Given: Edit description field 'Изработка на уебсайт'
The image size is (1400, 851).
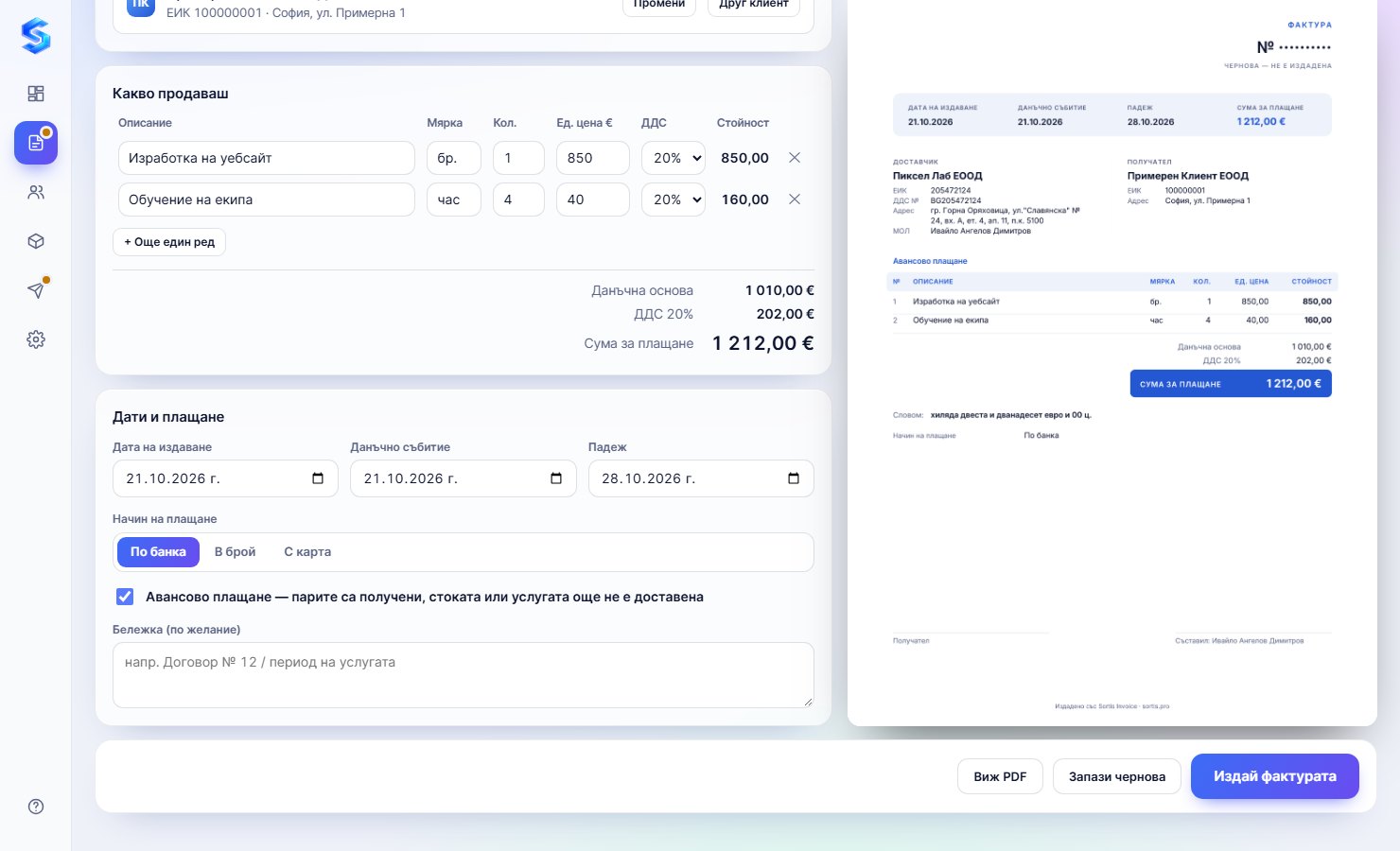Looking at the screenshot, I should 267,158.
